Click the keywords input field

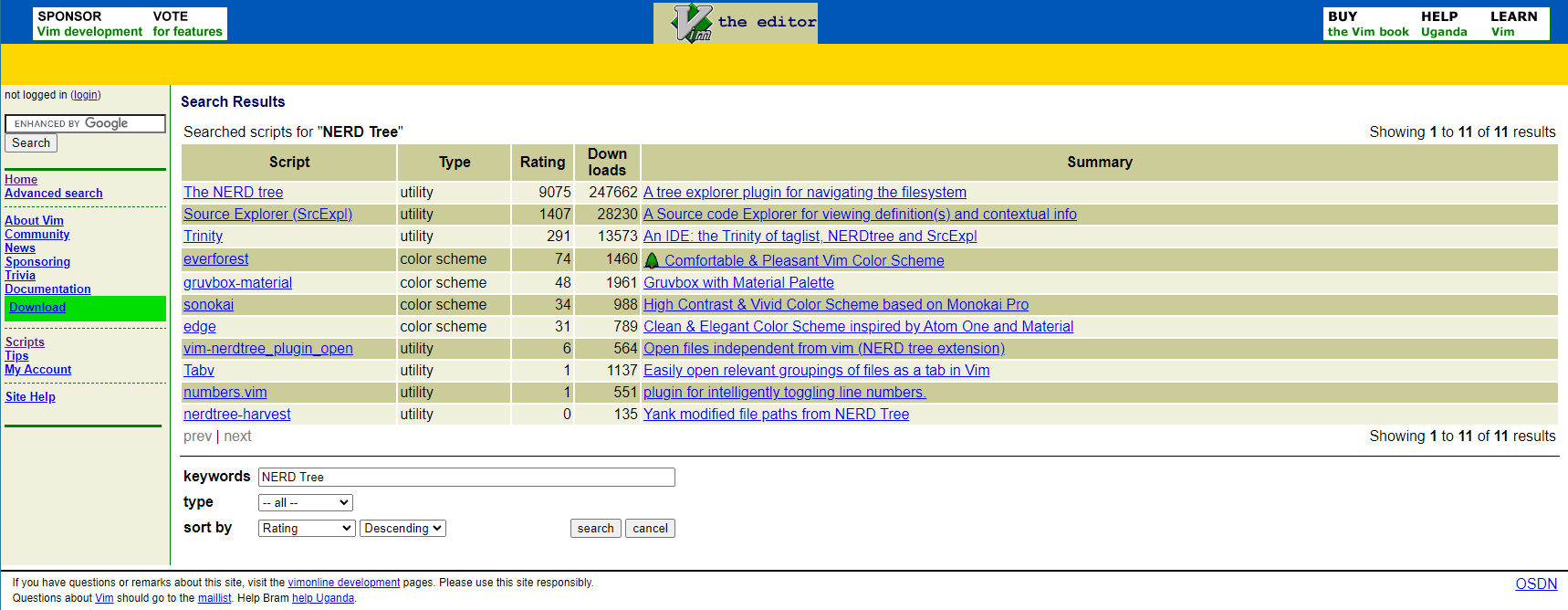pyautogui.click(x=466, y=478)
